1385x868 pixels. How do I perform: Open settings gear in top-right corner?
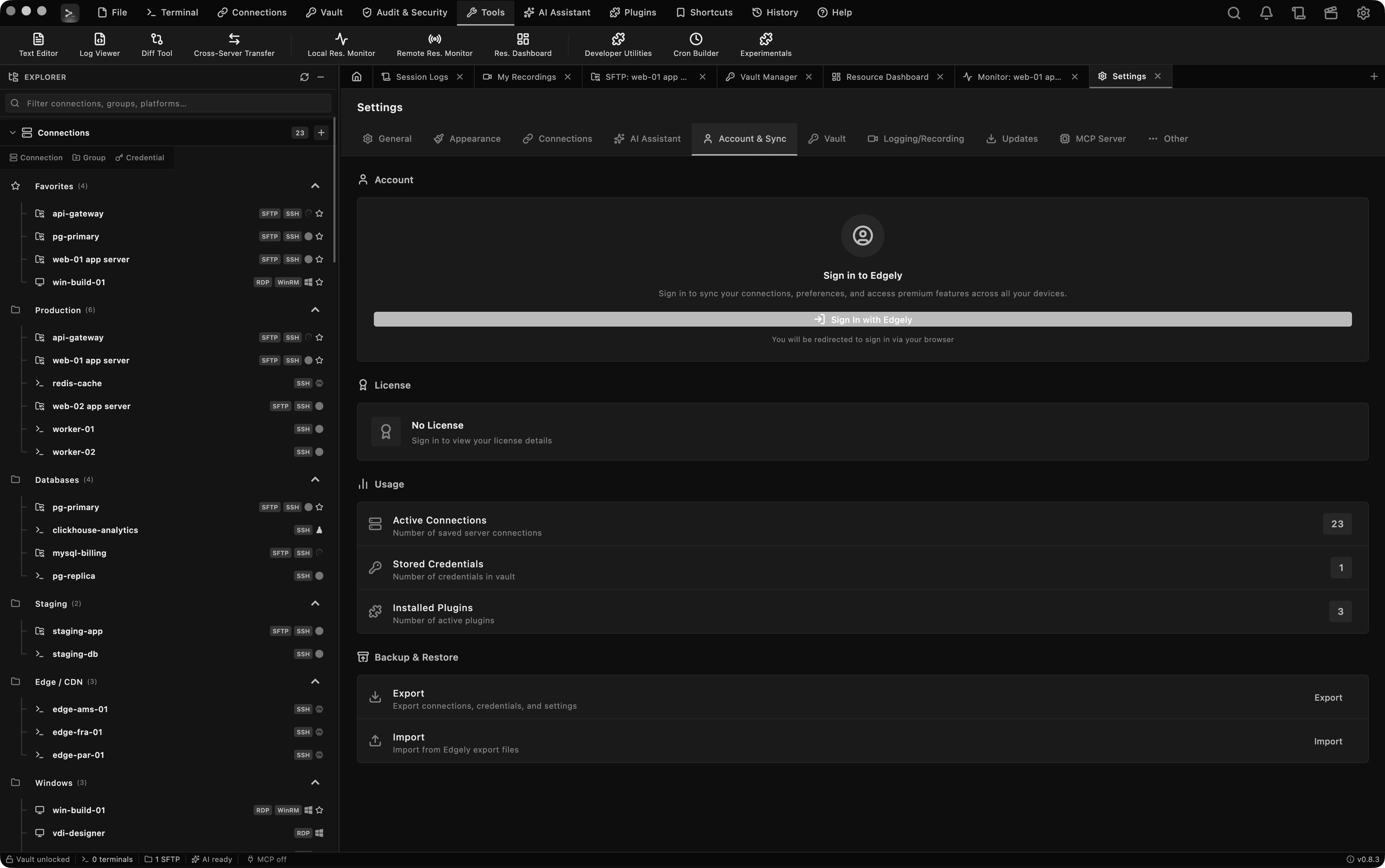(x=1363, y=13)
